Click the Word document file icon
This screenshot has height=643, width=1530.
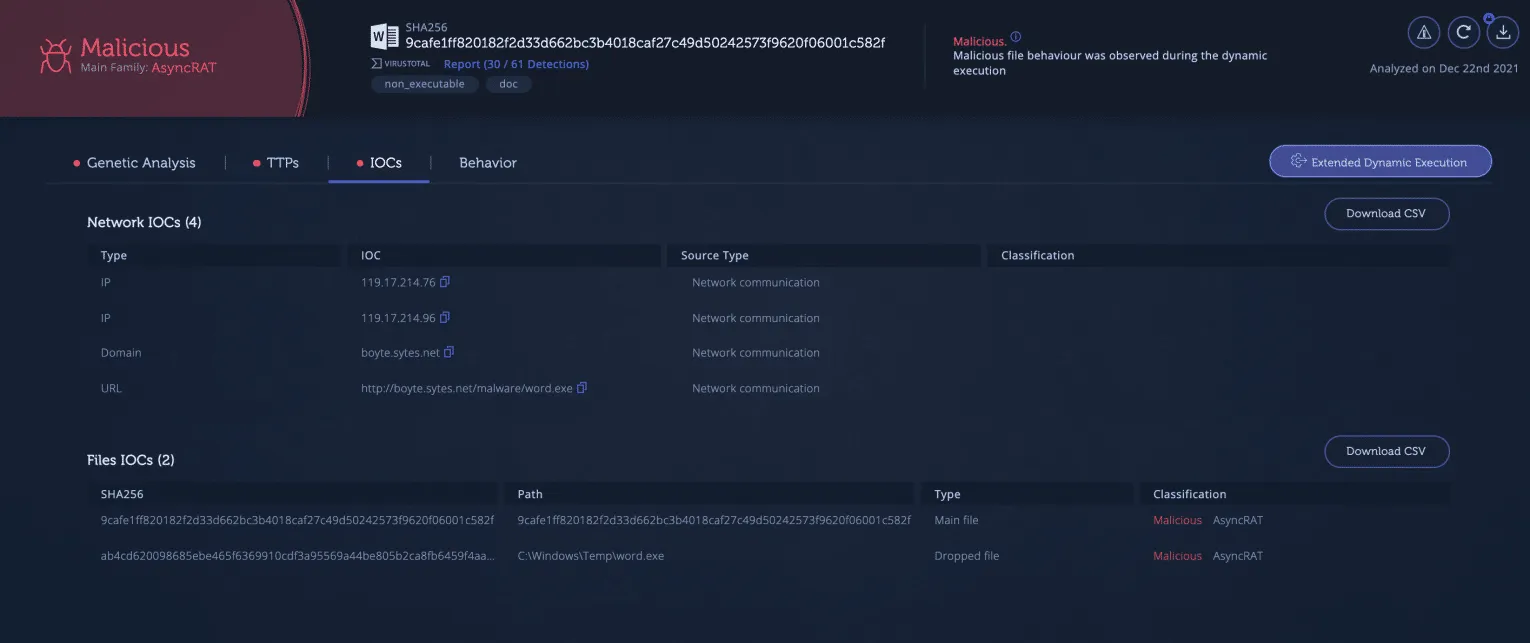pos(384,37)
